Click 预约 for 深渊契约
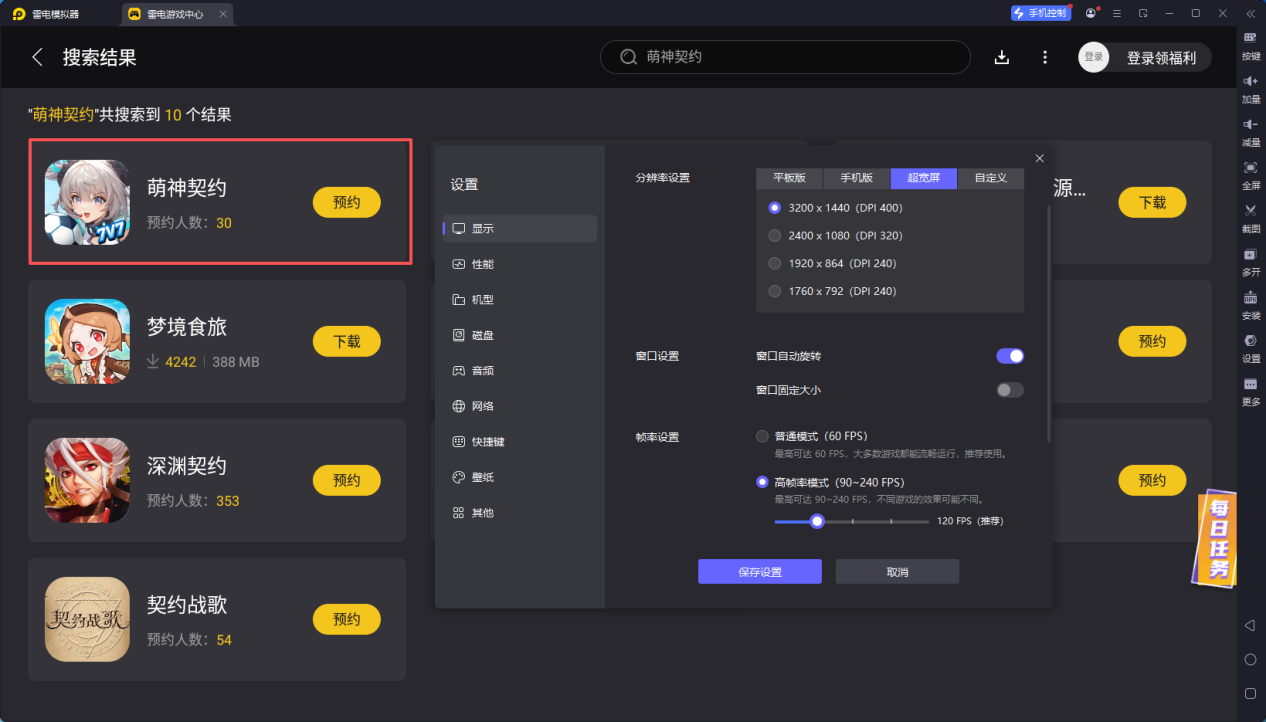The height and width of the screenshot is (722, 1266). coord(347,480)
